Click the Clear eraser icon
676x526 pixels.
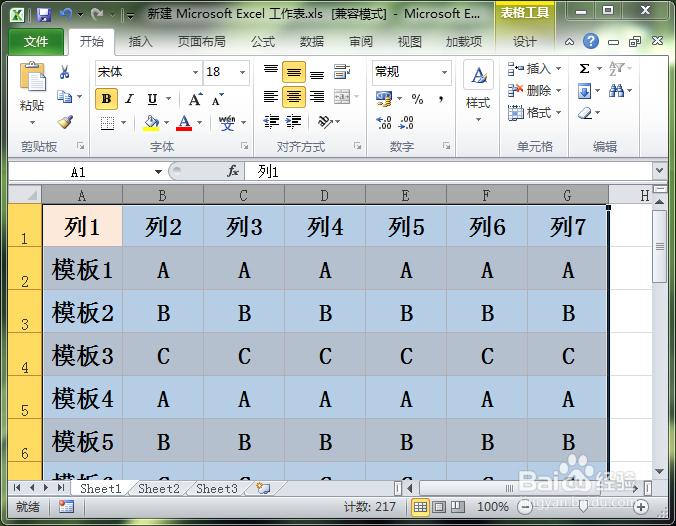[585, 113]
